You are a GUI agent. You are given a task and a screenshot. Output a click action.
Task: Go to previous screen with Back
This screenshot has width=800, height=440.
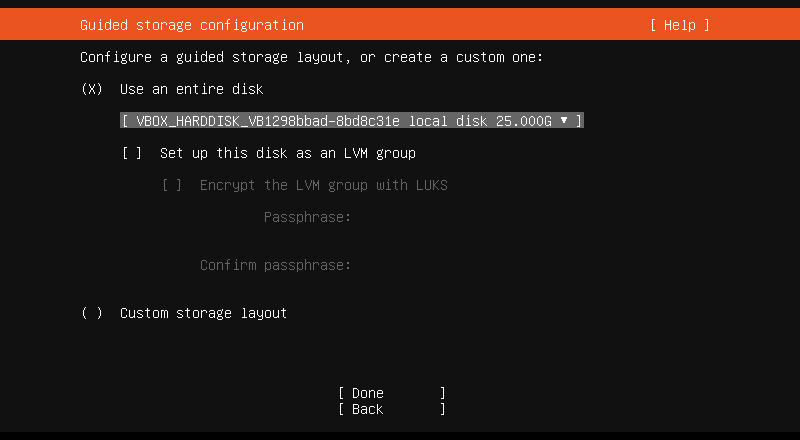pos(392,409)
